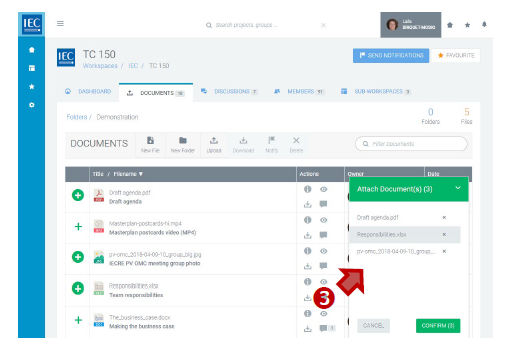506x361 pixels.
Task: Click the Confirm (3) button
Action: pyautogui.click(x=438, y=326)
